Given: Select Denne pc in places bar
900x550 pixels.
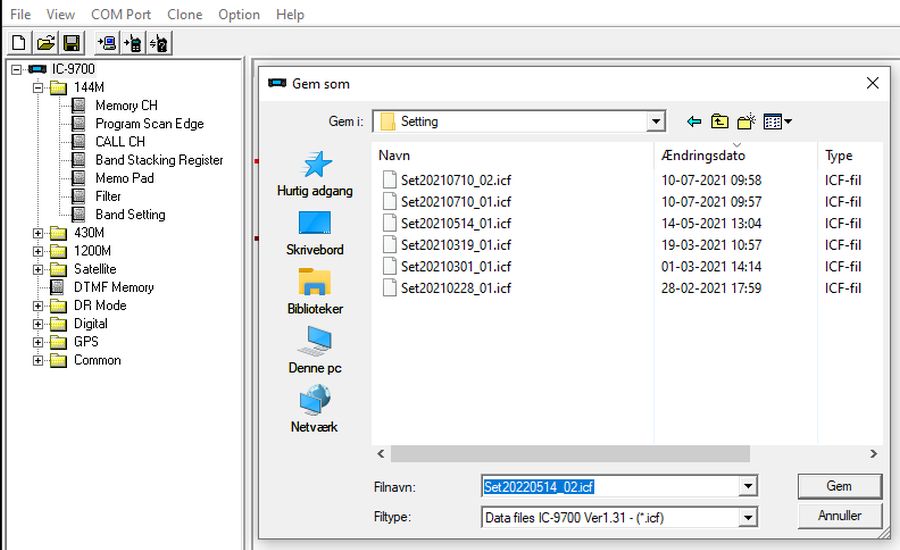Looking at the screenshot, I should [315, 351].
